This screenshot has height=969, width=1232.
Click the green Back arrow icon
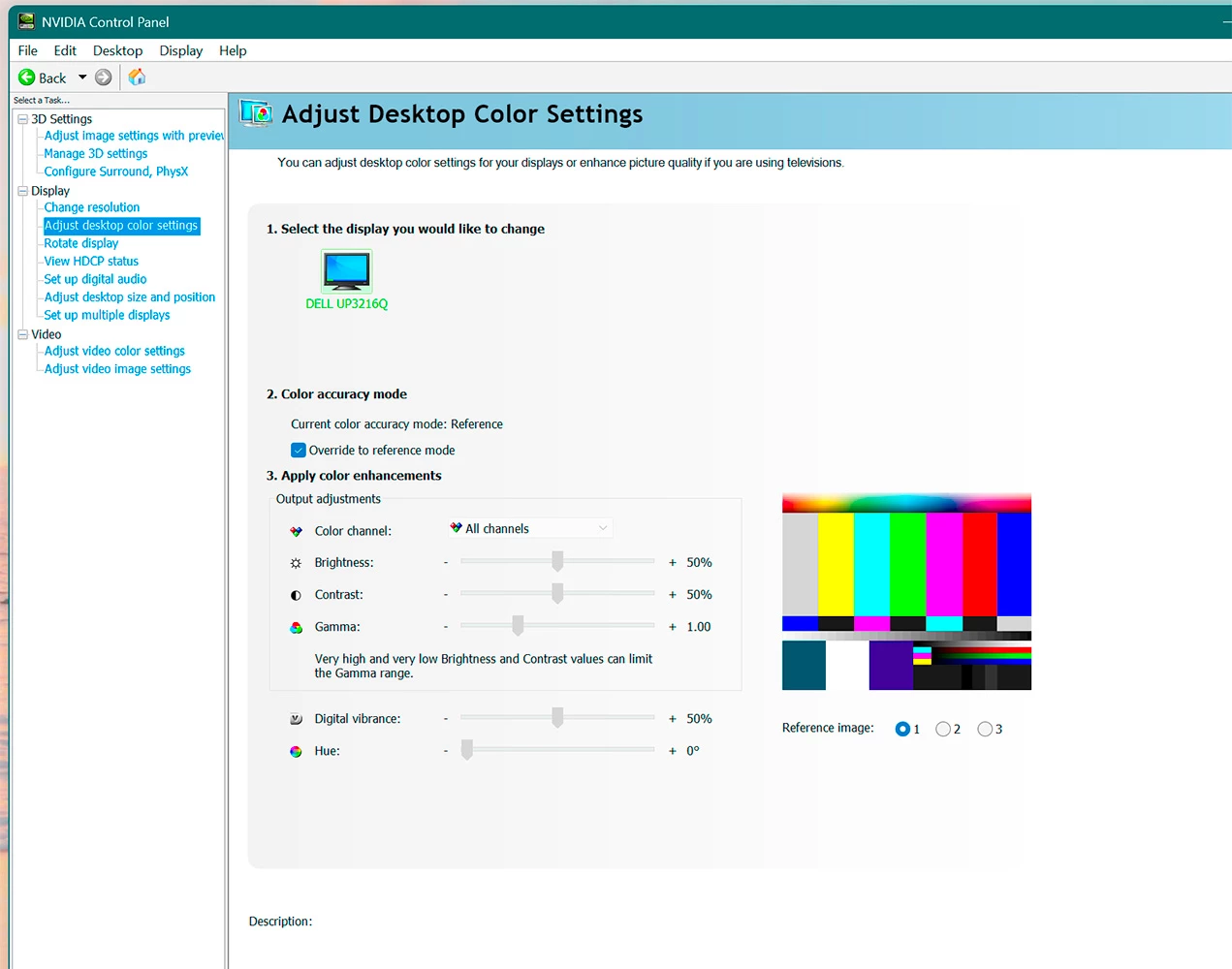click(26, 78)
